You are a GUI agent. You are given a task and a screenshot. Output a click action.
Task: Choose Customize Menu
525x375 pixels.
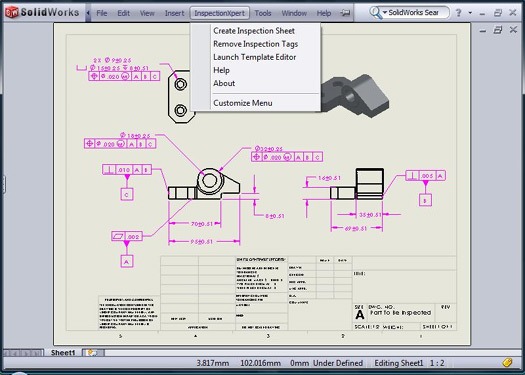point(243,103)
